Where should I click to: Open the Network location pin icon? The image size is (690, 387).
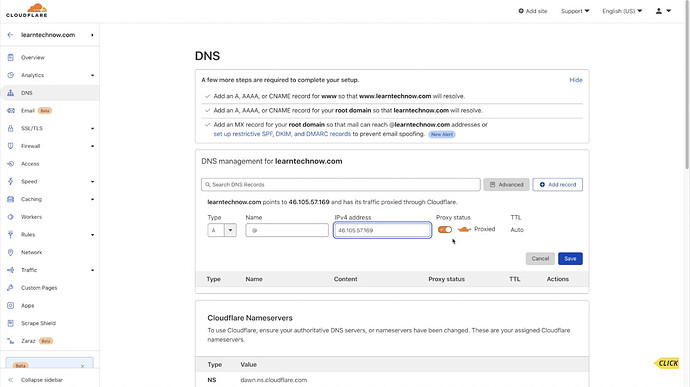[11, 252]
